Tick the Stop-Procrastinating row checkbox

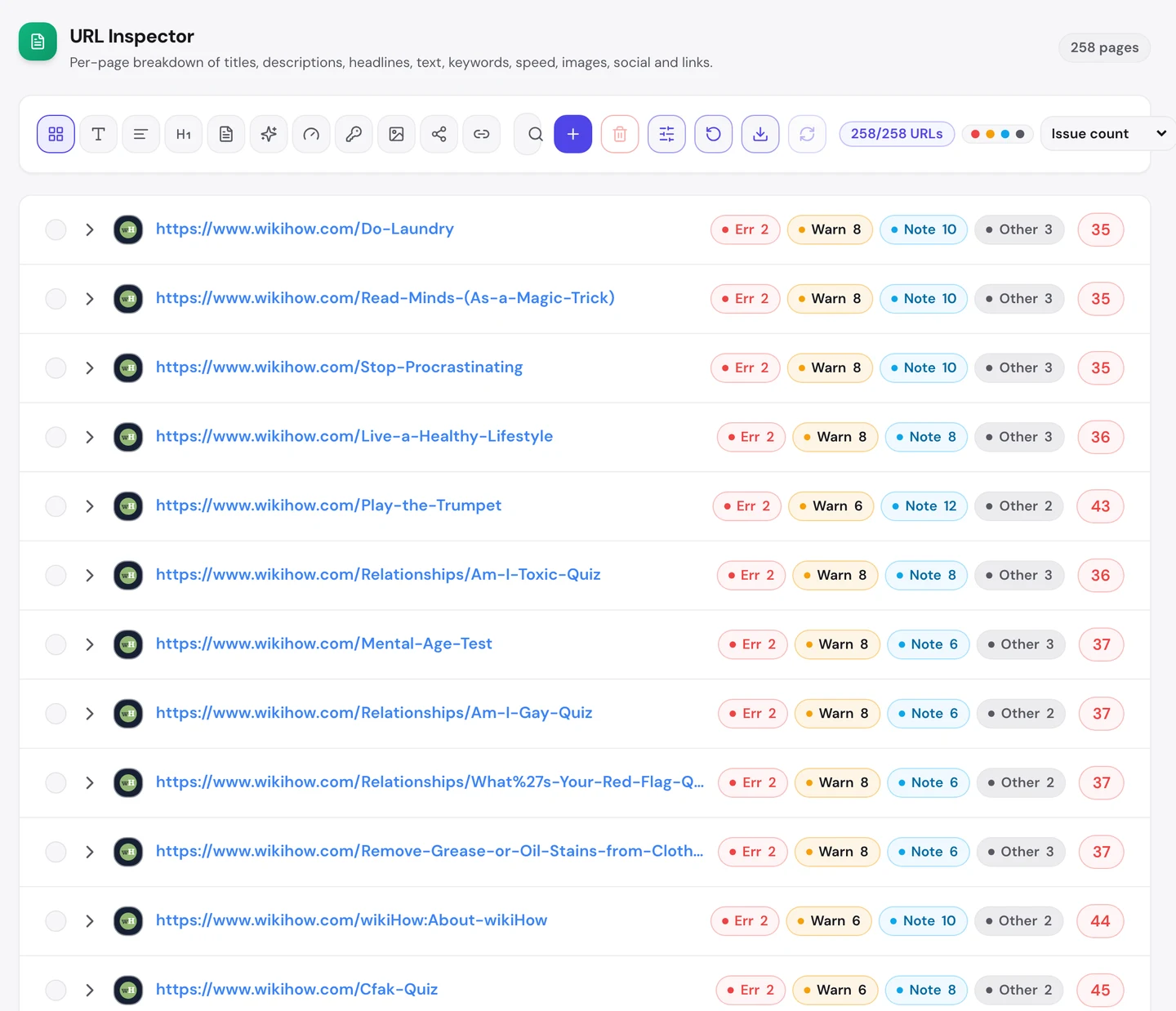point(56,368)
